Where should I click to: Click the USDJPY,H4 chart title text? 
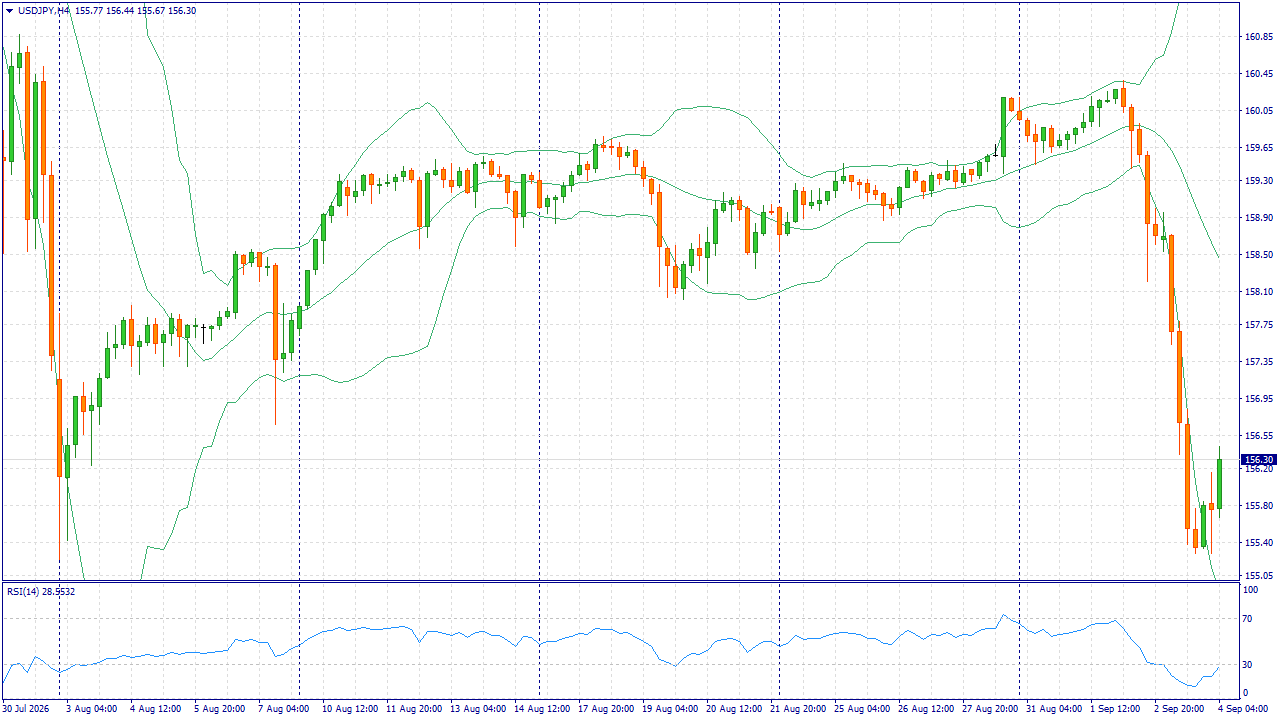pyautogui.click(x=44, y=10)
